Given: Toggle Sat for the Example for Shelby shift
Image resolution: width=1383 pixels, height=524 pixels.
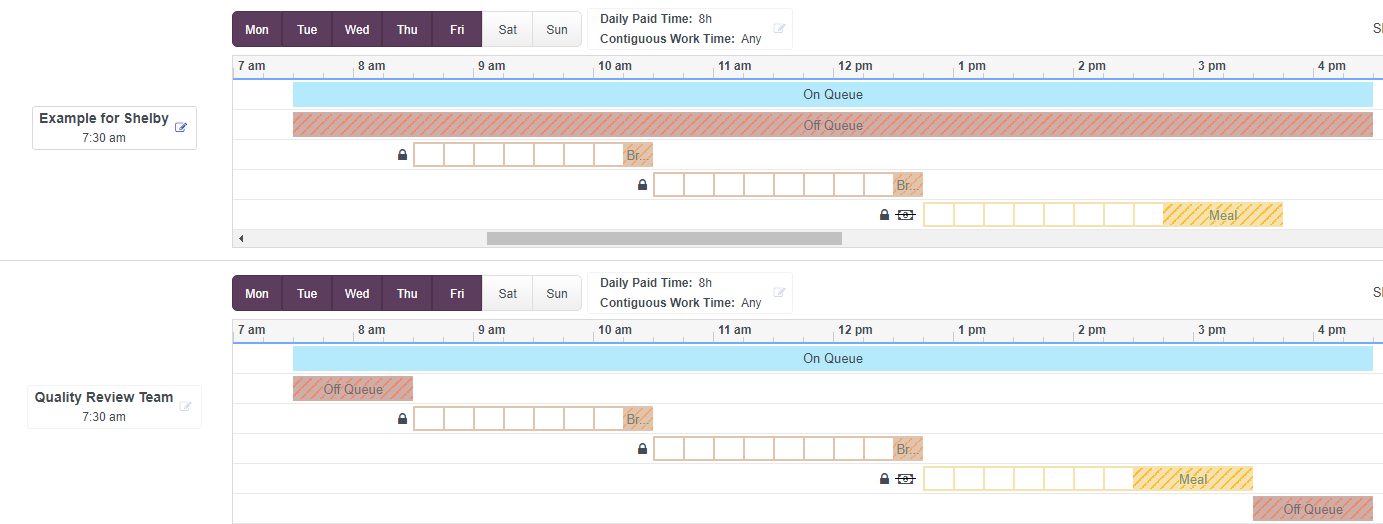Looking at the screenshot, I should pos(508,30).
